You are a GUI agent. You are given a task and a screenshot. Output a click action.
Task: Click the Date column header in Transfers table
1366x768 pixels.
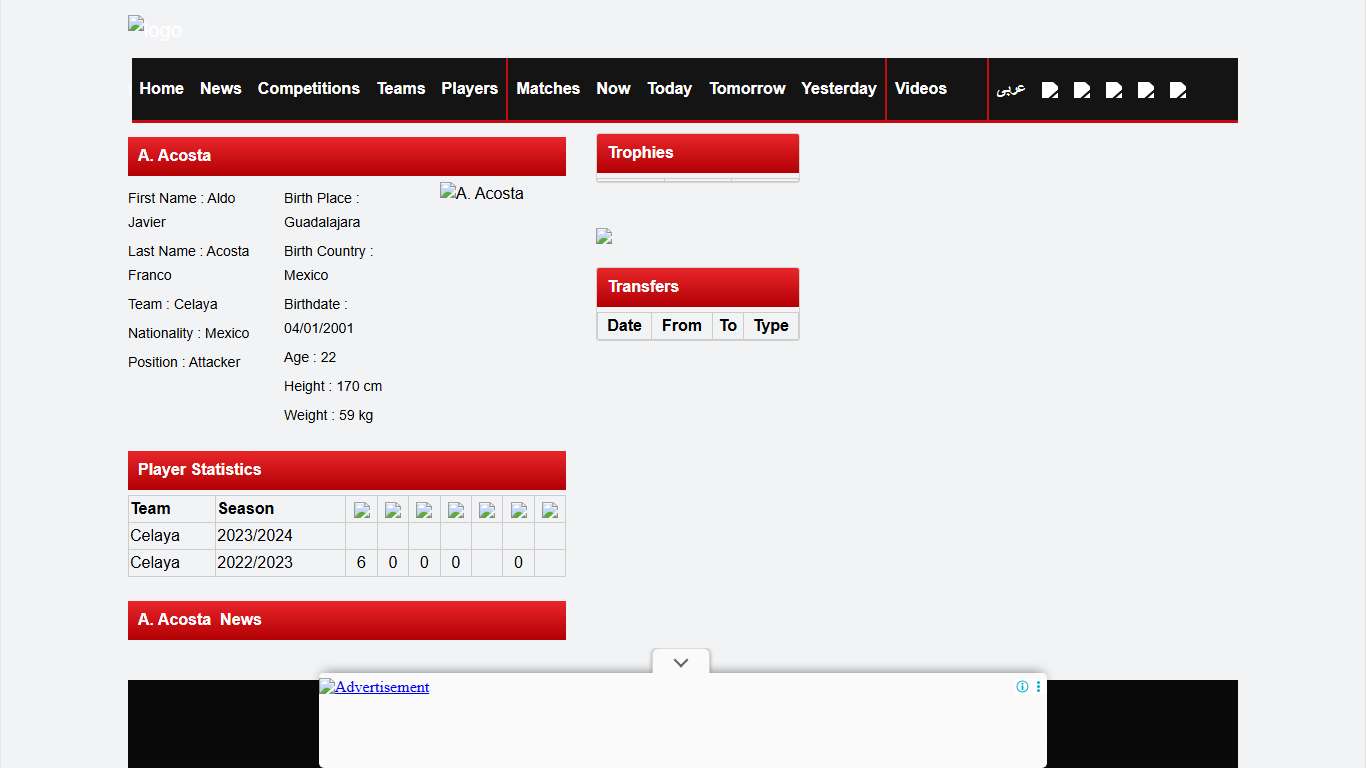(x=624, y=325)
